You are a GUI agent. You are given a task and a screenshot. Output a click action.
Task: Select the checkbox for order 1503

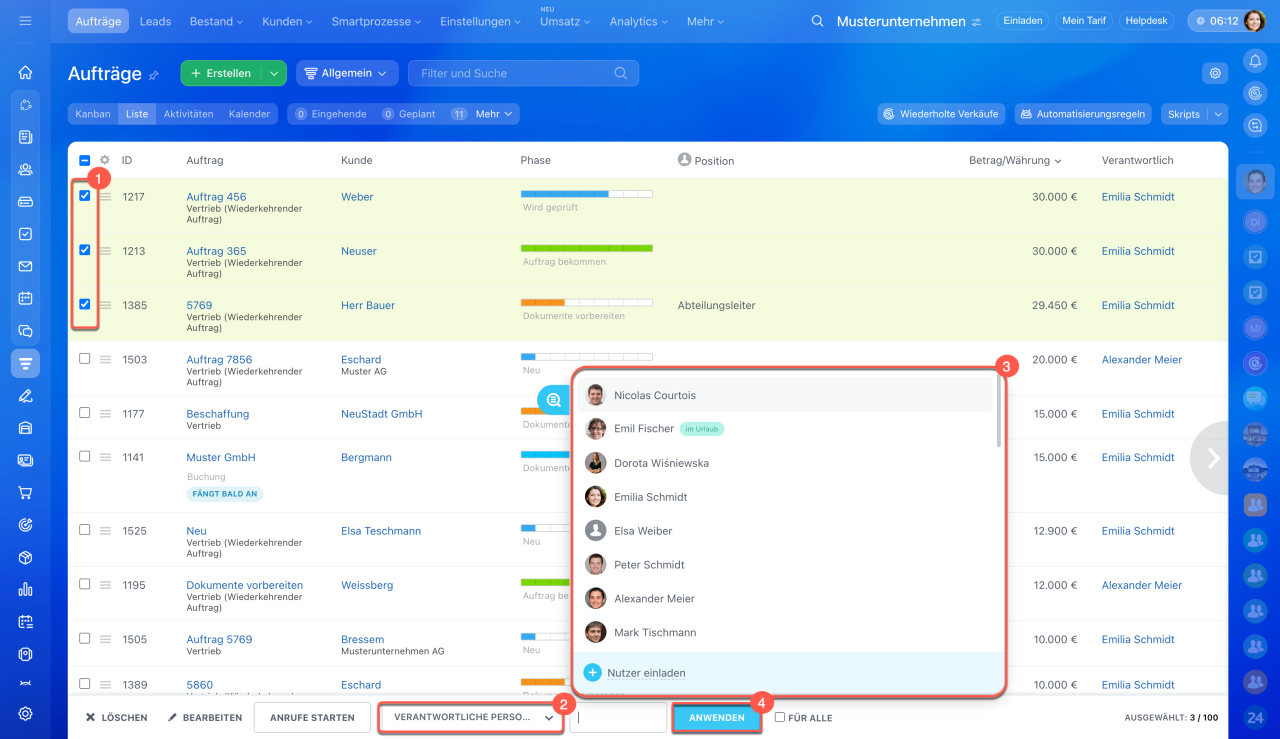coord(85,359)
